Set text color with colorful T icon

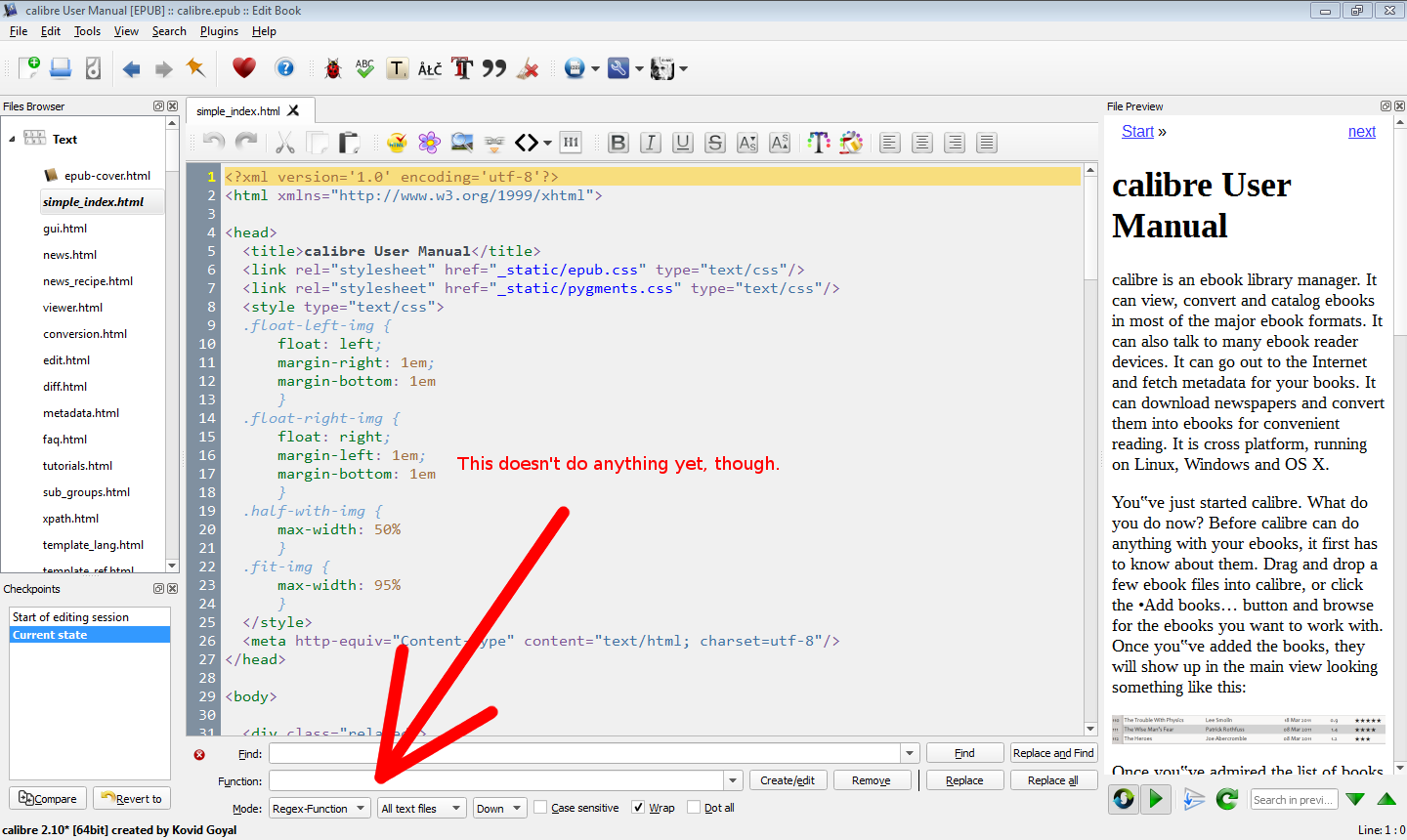(x=819, y=143)
